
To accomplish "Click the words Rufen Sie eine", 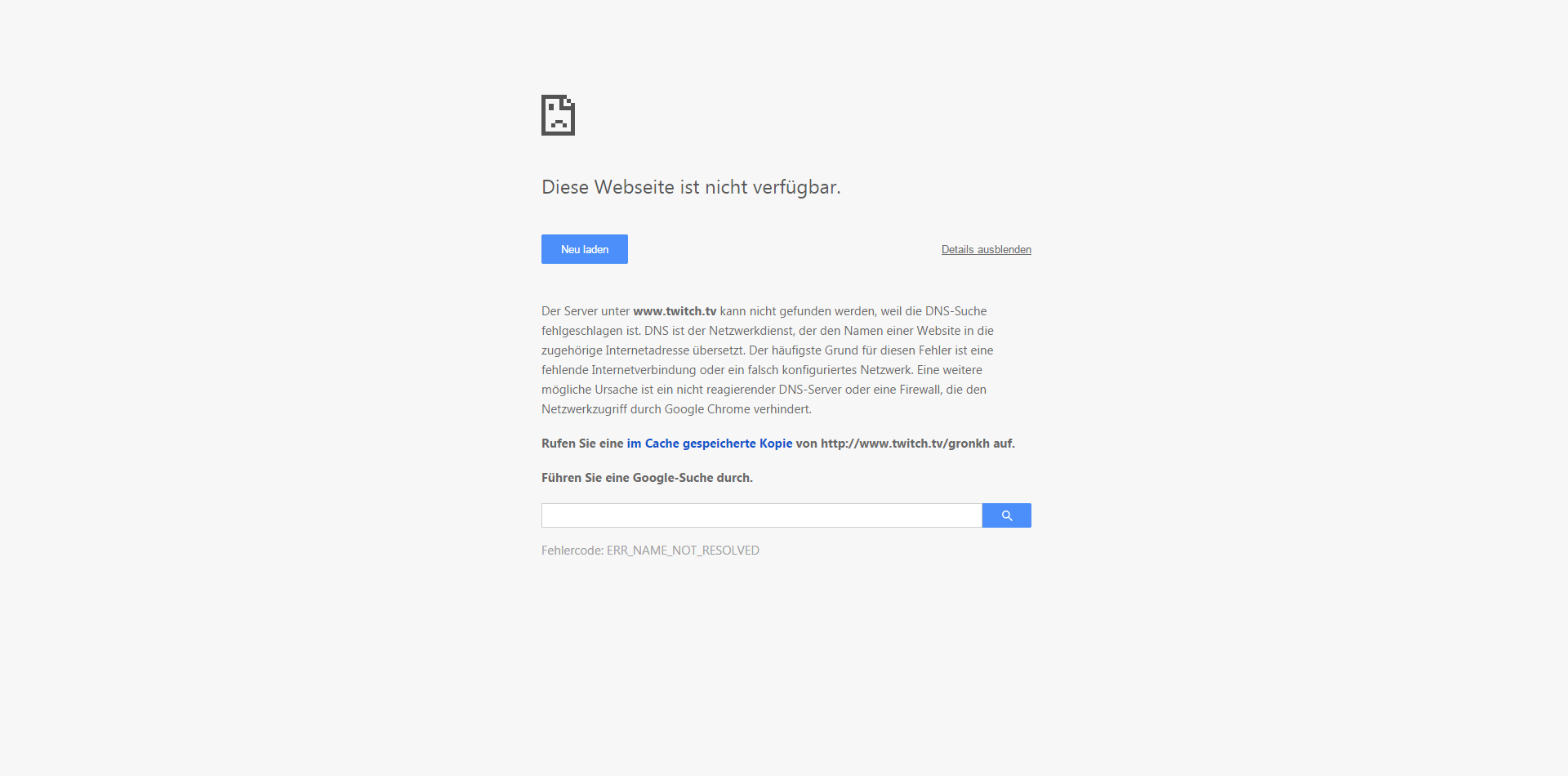I will coord(582,444).
